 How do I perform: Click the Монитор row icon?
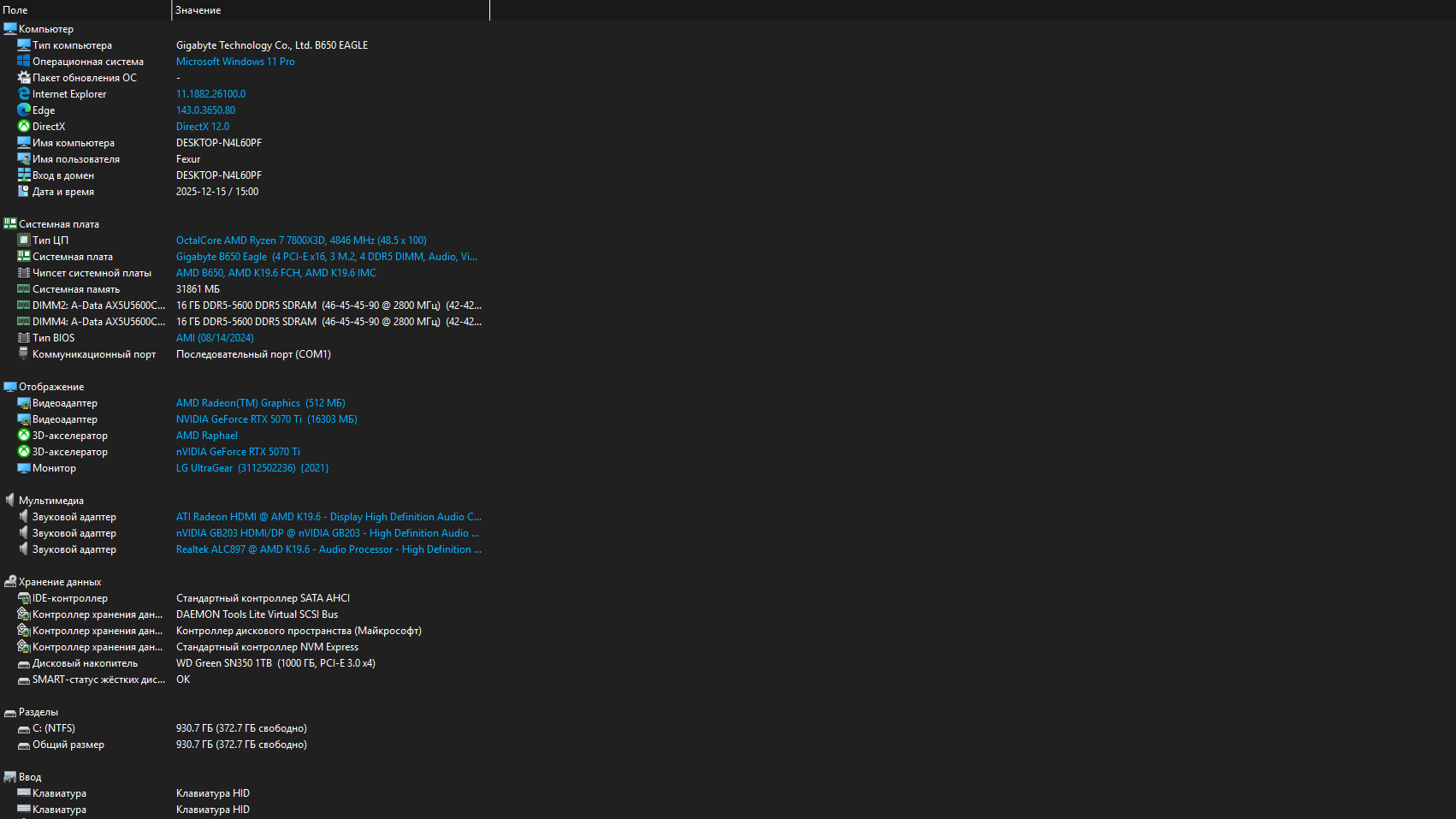[24, 468]
